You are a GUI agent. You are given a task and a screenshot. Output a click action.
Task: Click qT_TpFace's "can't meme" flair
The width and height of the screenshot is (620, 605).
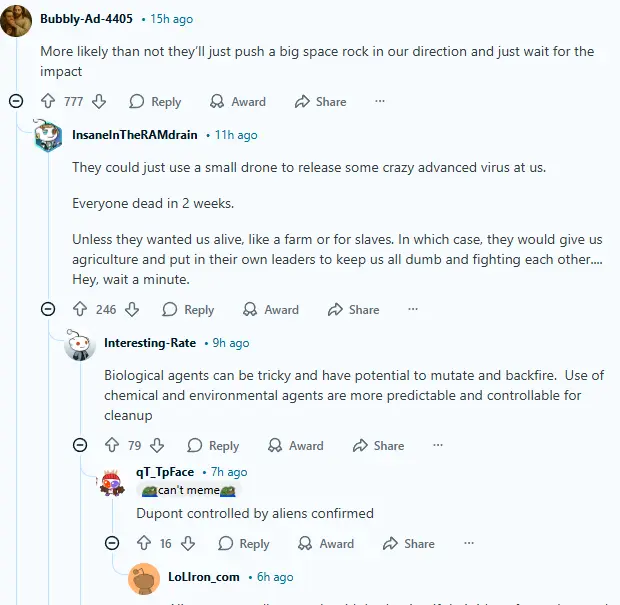point(188,491)
